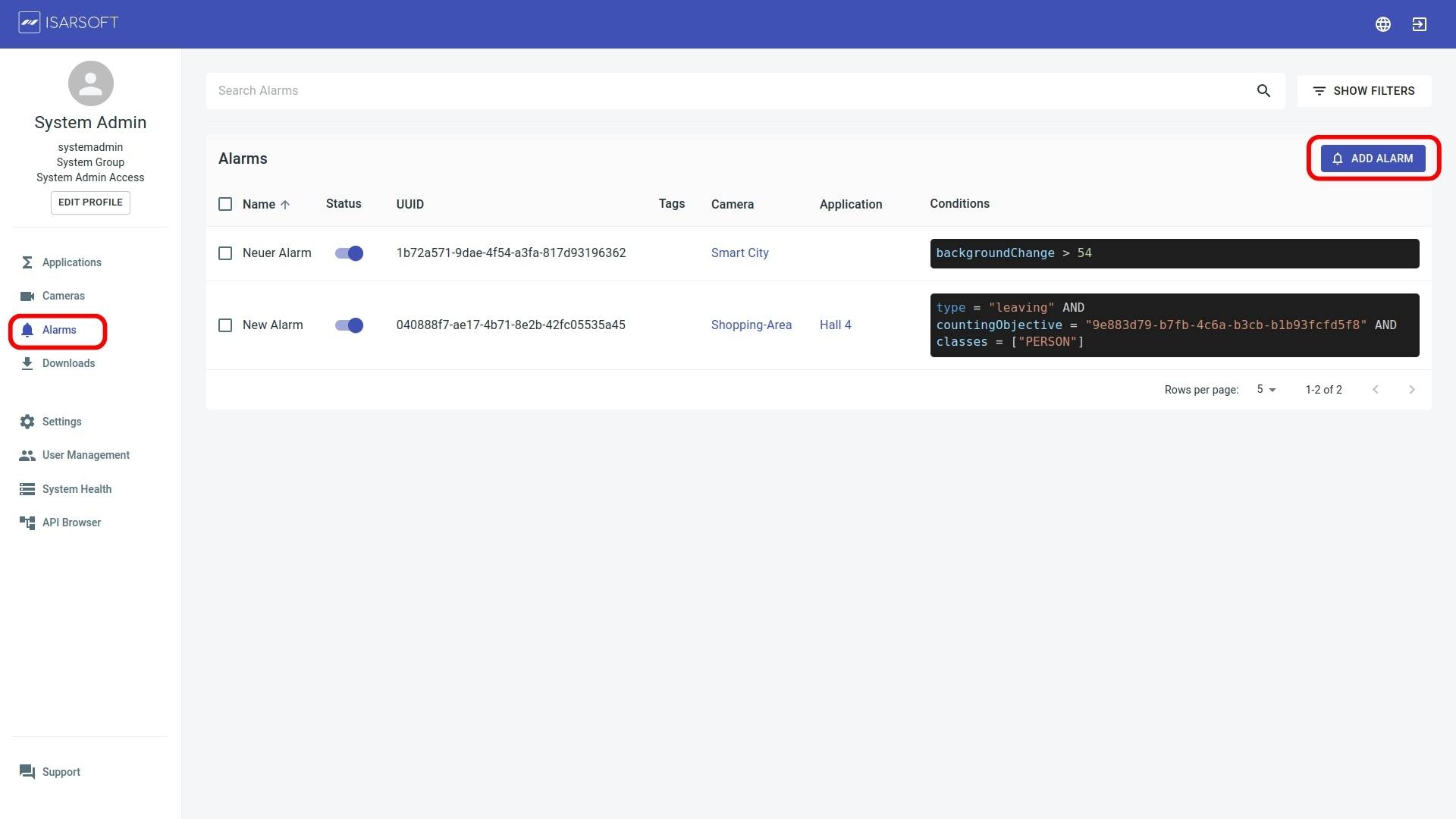Click the Cameras video icon
Screen dimensions: 1456x819
coord(27,296)
